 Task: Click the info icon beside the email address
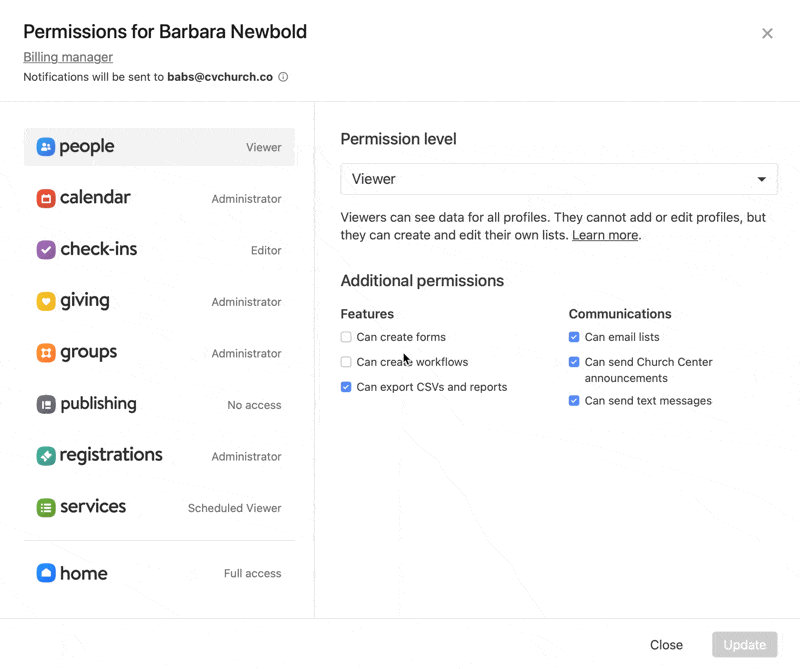[x=283, y=77]
